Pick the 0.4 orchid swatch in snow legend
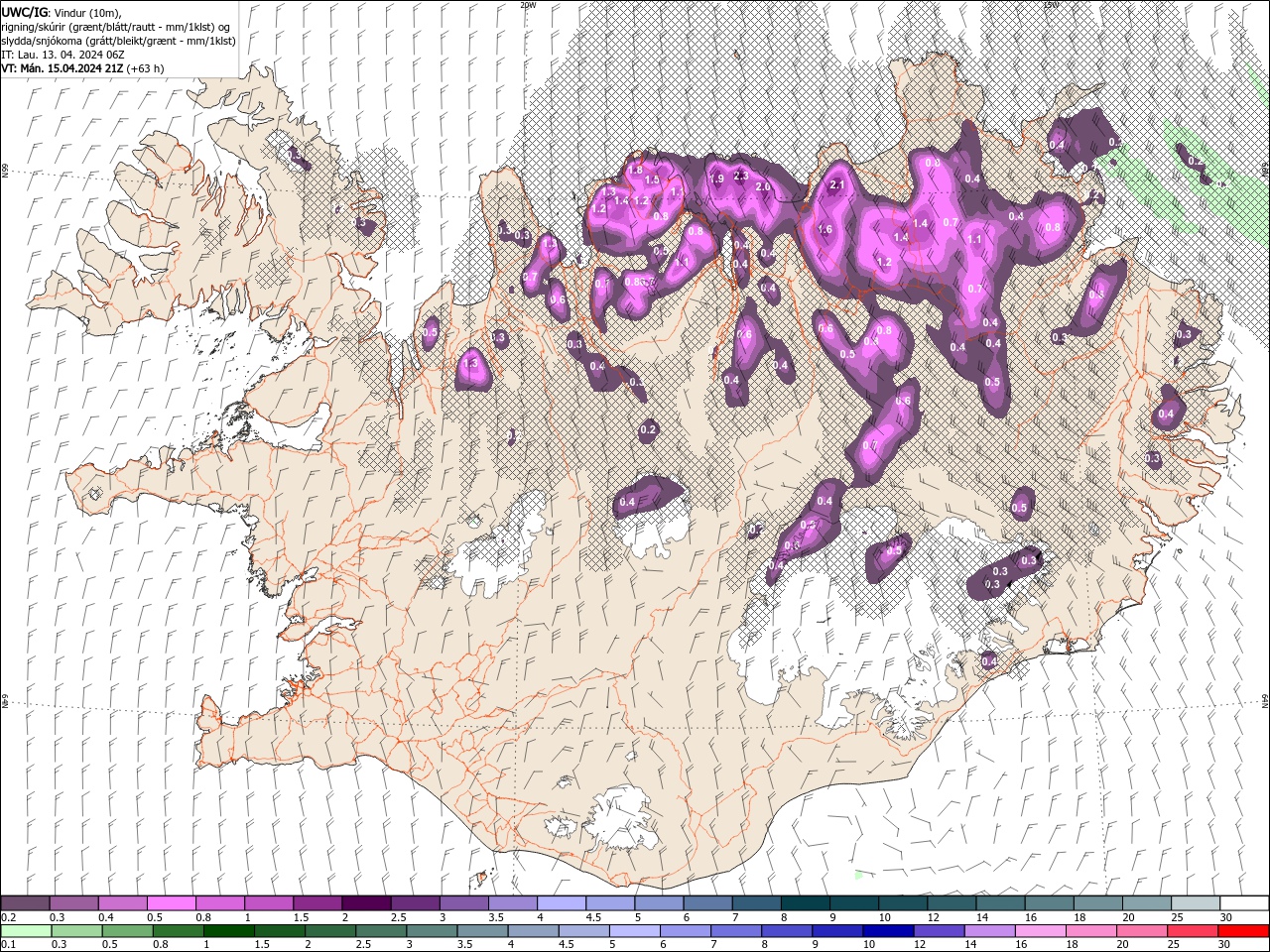Screen dimensions: 1270x952 tap(122, 903)
